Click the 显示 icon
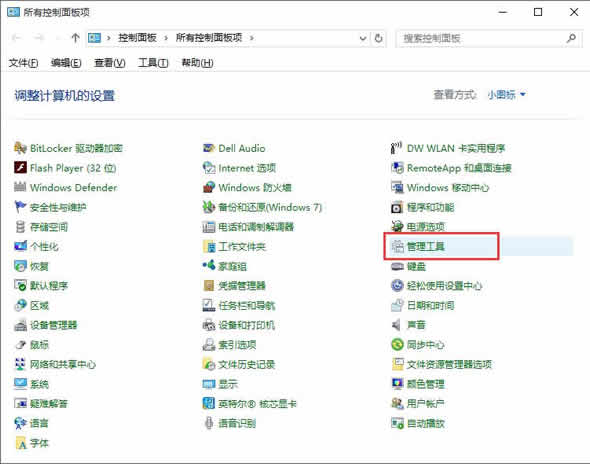The height and width of the screenshot is (464, 590). 209,384
